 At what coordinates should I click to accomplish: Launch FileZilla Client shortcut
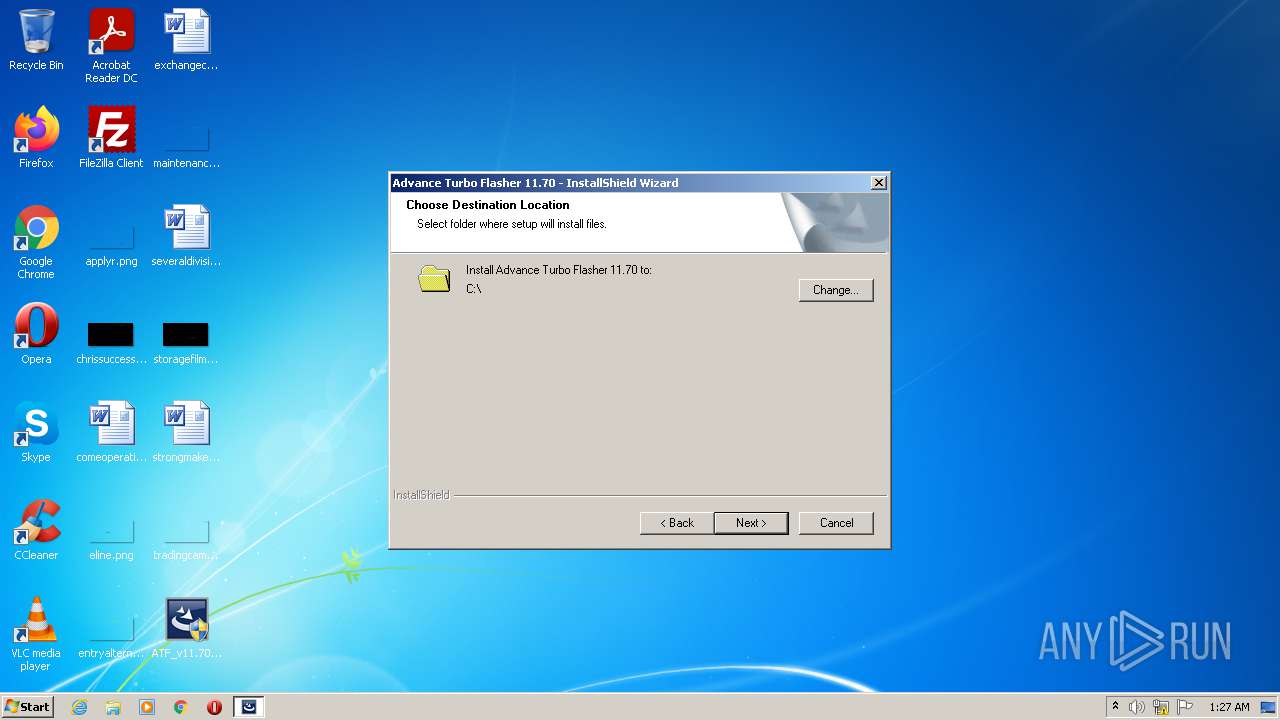[x=111, y=138]
